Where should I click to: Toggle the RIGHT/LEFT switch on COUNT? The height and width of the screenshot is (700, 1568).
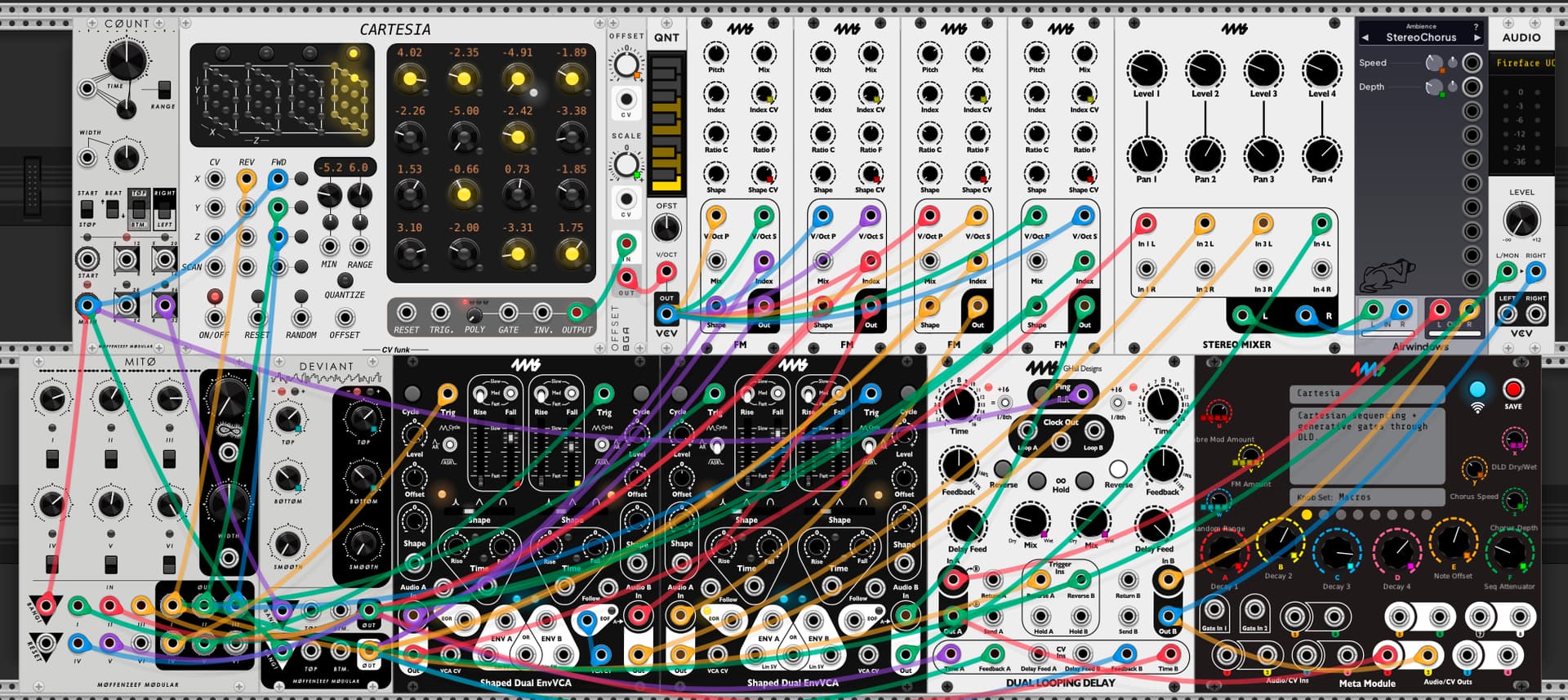click(x=164, y=209)
